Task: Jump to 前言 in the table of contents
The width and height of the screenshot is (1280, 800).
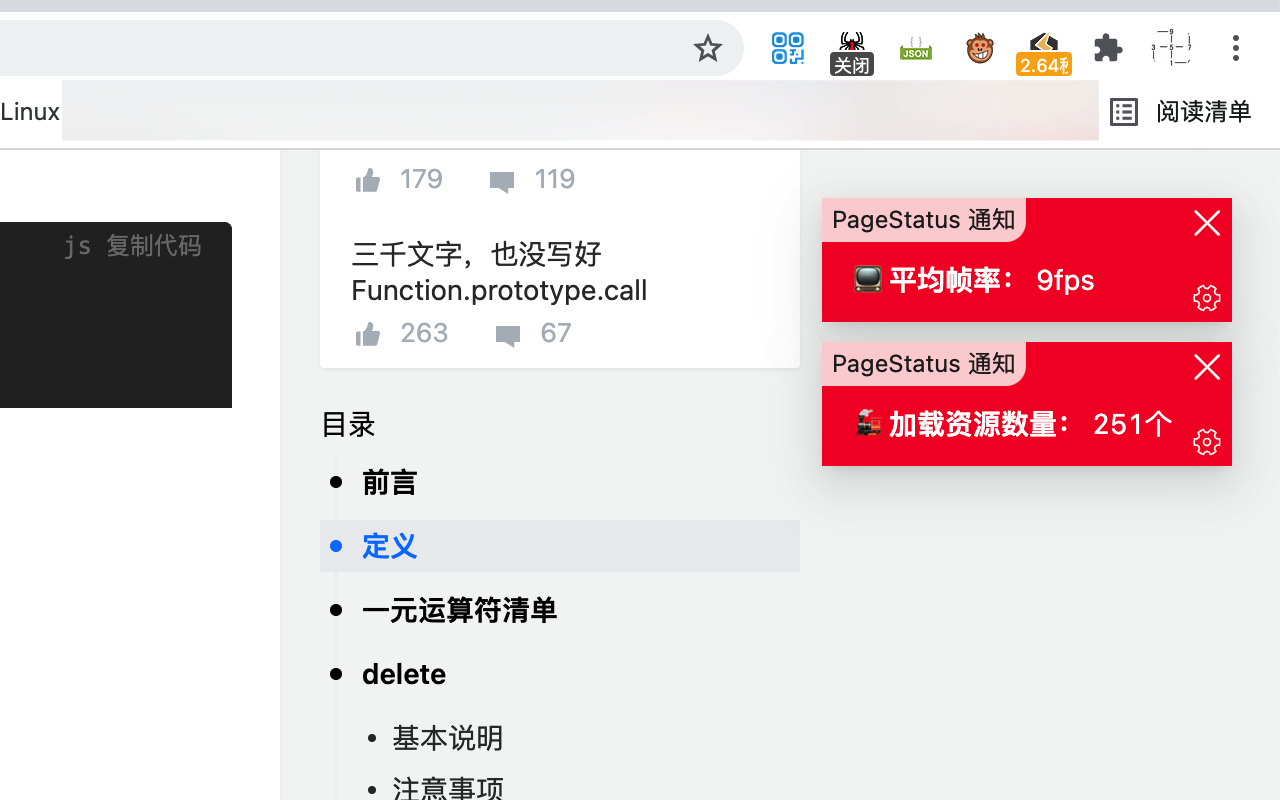Action: coord(389,483)
